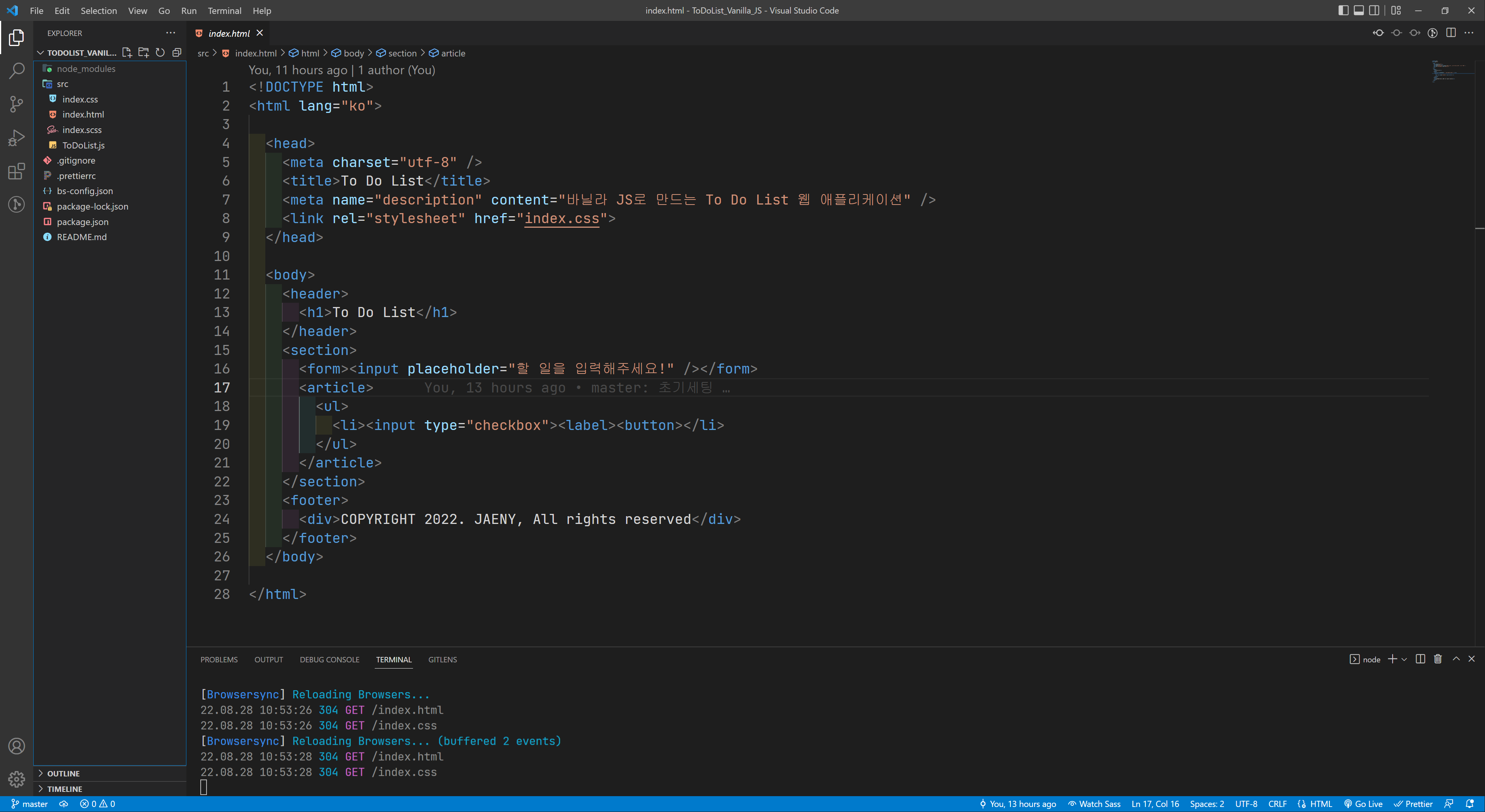Toggle primary side bar visibility
1485x812 pixels.
[1343, 10]
